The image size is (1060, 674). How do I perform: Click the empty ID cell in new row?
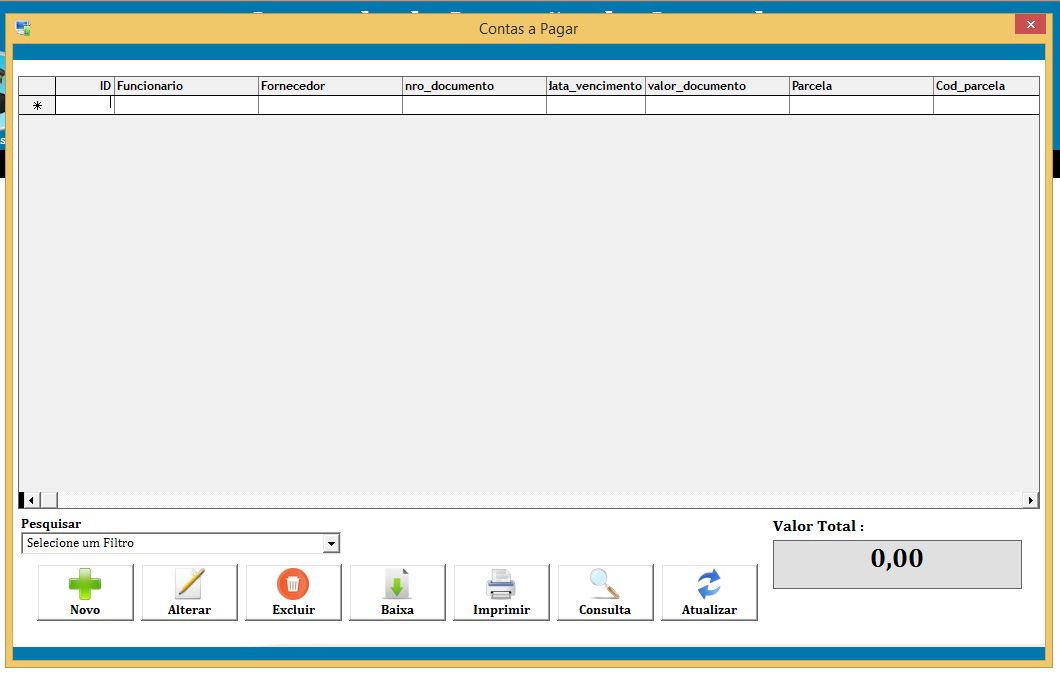pyautogui.click(x=85, y=105)
